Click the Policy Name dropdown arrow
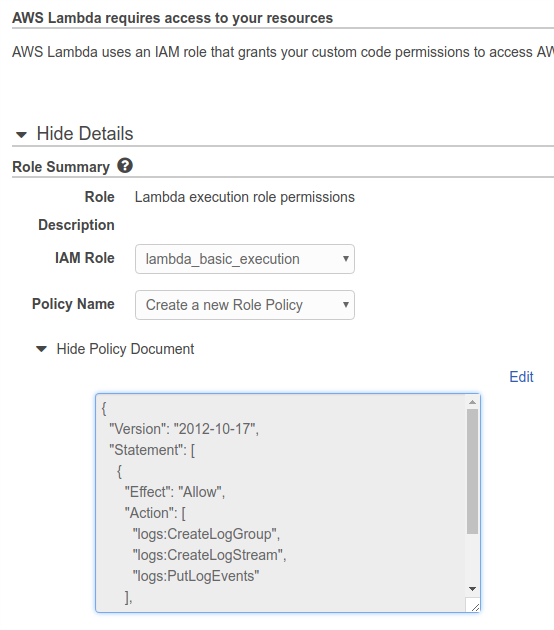Viewport: 554px width, 630px height. tap(345, 305)
